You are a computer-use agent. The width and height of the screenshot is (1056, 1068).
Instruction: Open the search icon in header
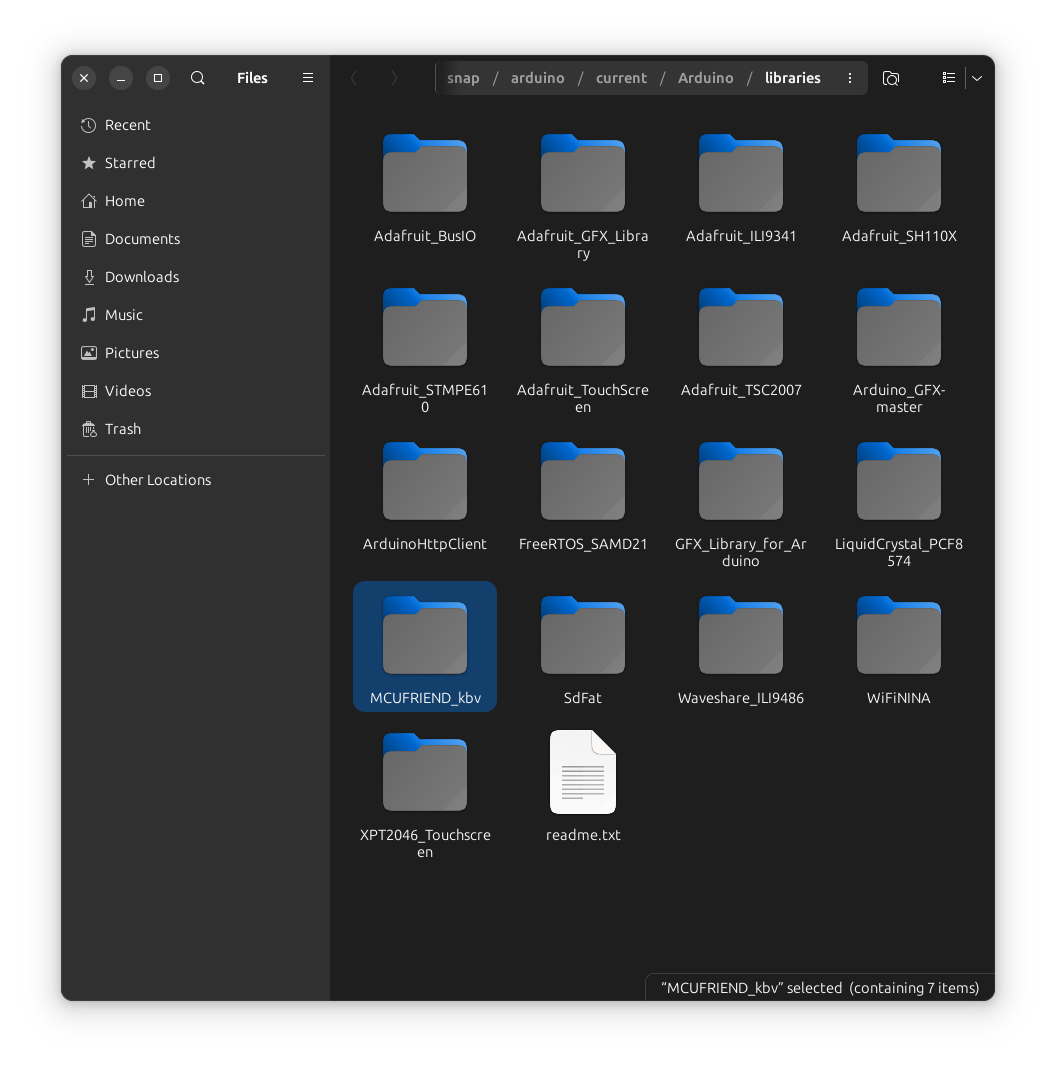click(198, 78)
